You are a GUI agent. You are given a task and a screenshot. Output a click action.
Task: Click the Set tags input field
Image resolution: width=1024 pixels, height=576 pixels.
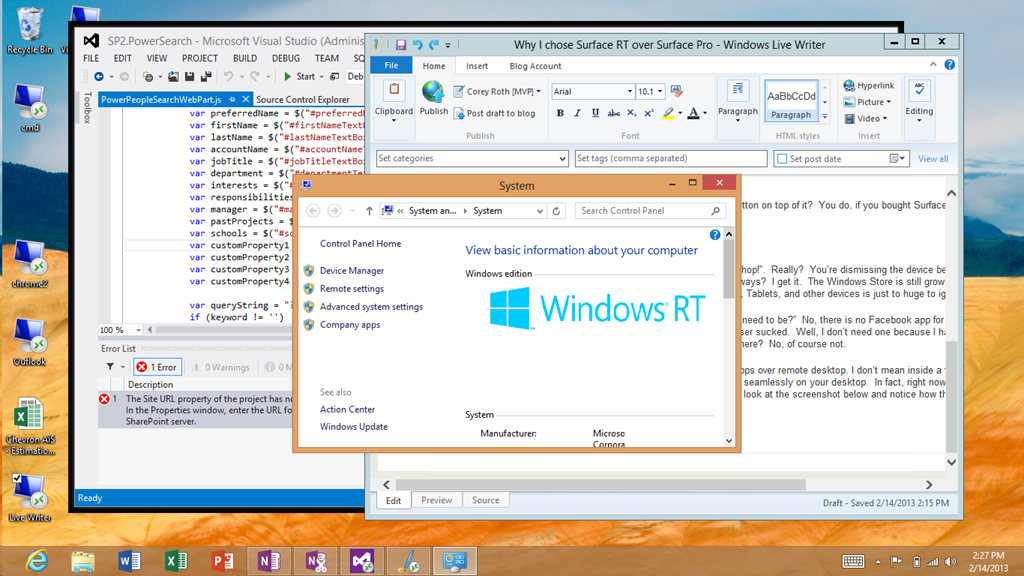(671, 159)
